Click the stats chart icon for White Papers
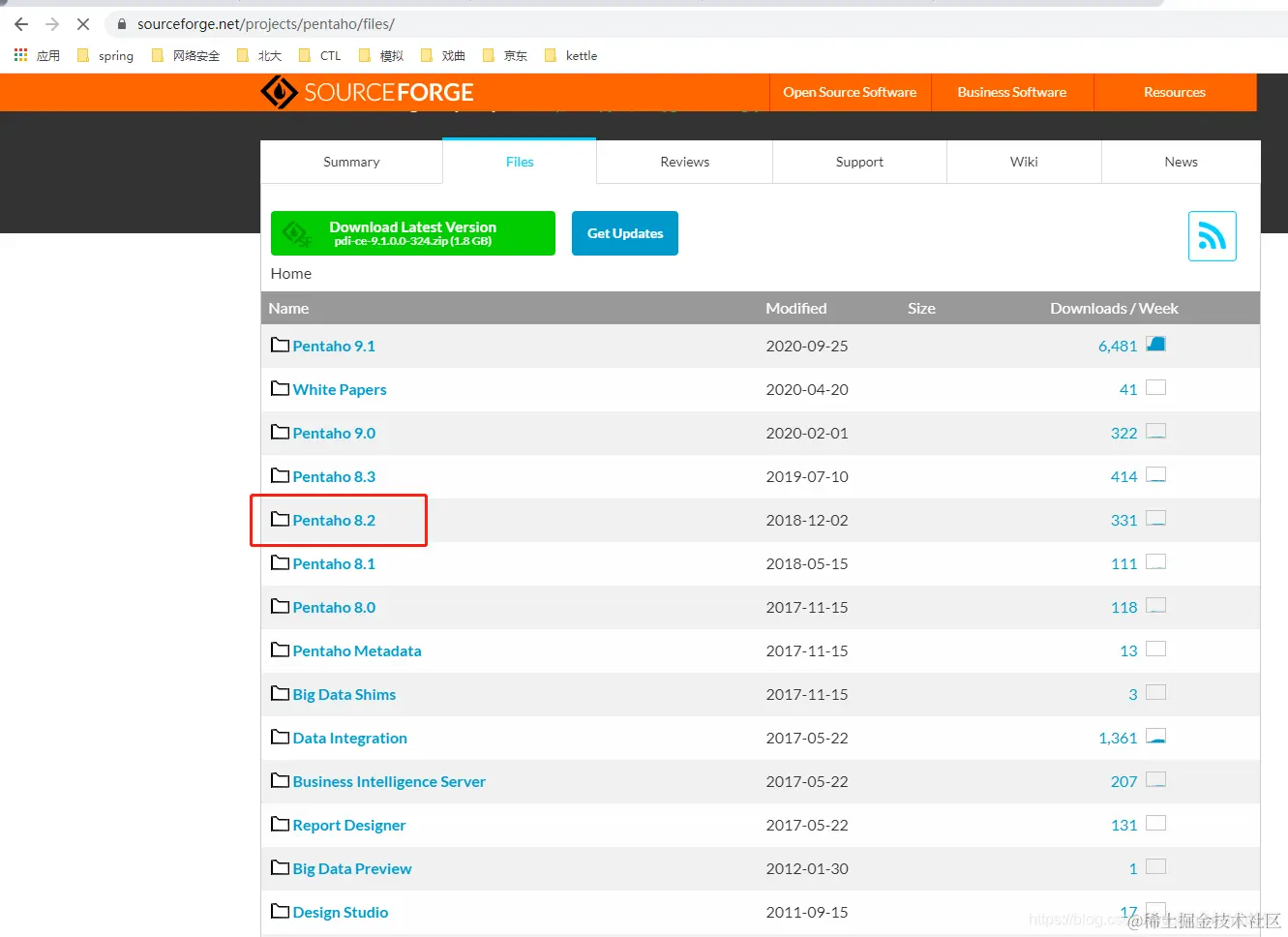Image resolution: width=1288 pixels, height=937 pixels. [x=1155, y=387]
